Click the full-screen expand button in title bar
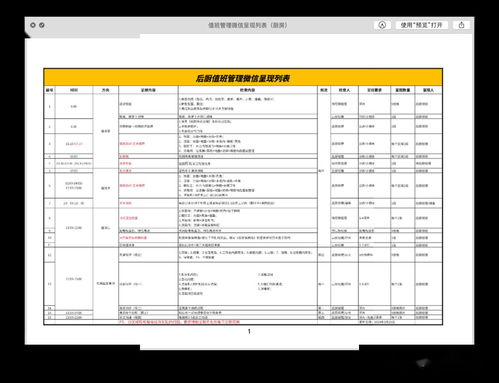This screenshot has height=383, width=499. (42, 25)
